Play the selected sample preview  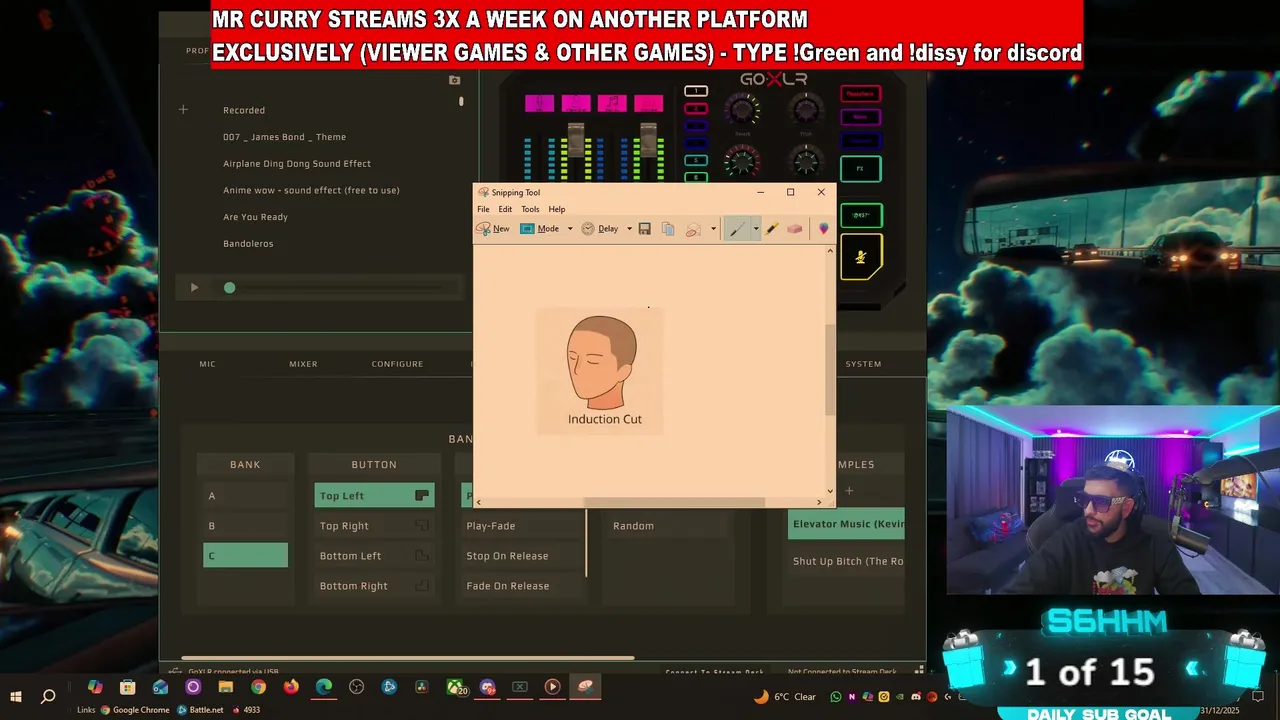[x=194, y=288]
